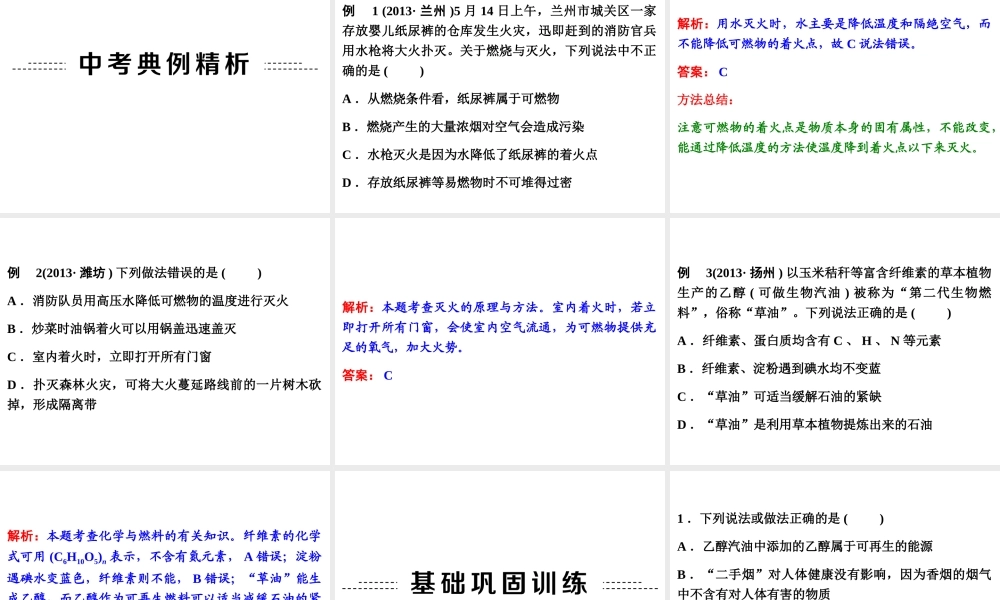Click the 解析 text 用水灭火时
Screen dimensions: 1000x600
834,34
